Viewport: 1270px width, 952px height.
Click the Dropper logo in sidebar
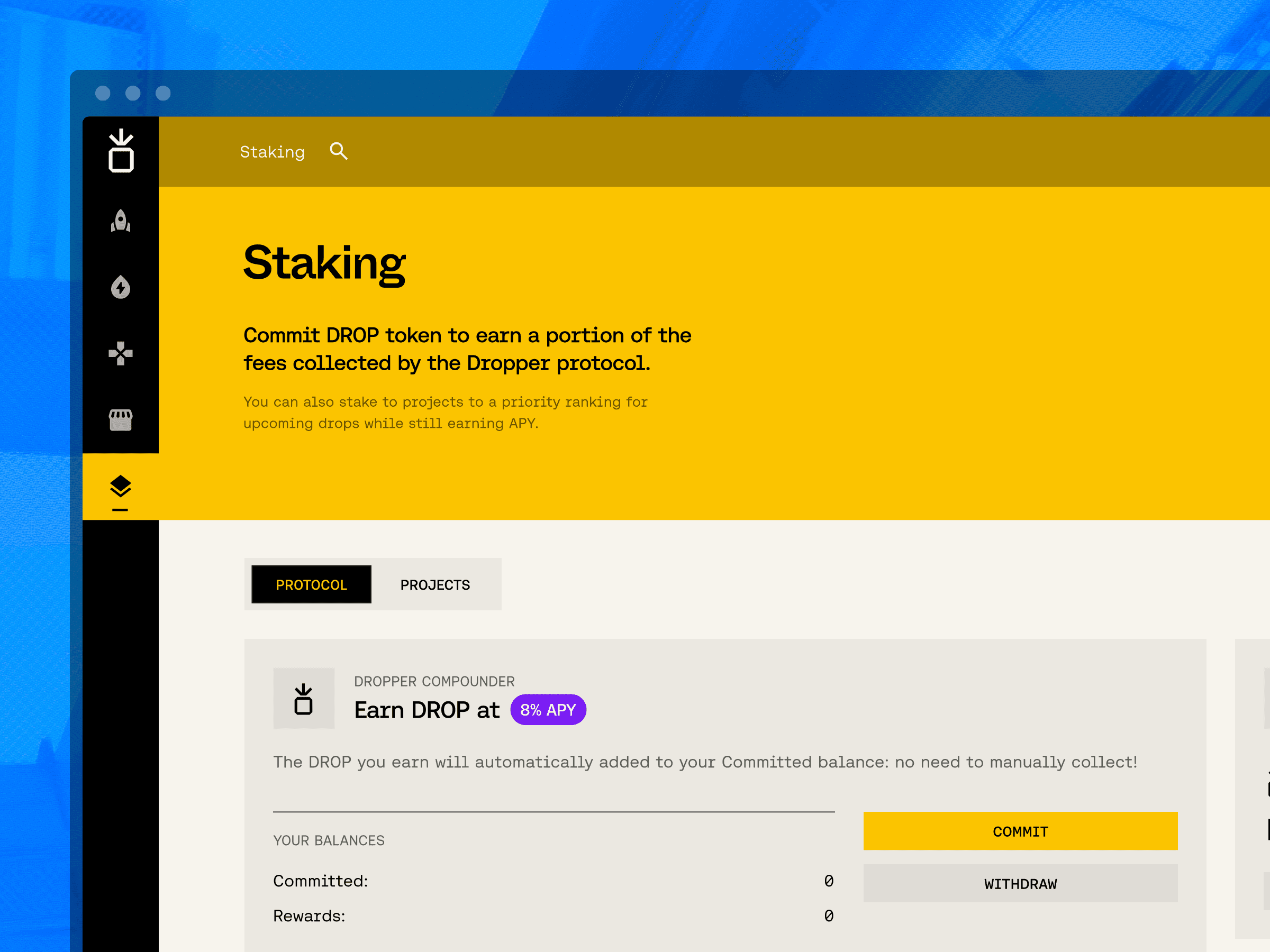pos(121,151)
